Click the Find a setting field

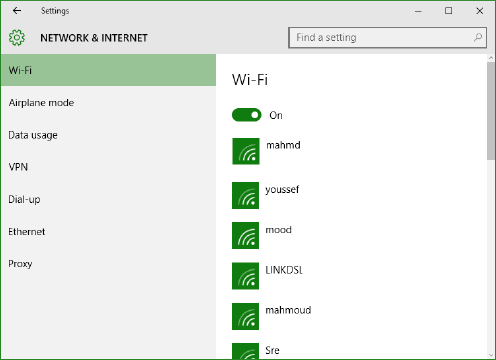coord(387,38)
